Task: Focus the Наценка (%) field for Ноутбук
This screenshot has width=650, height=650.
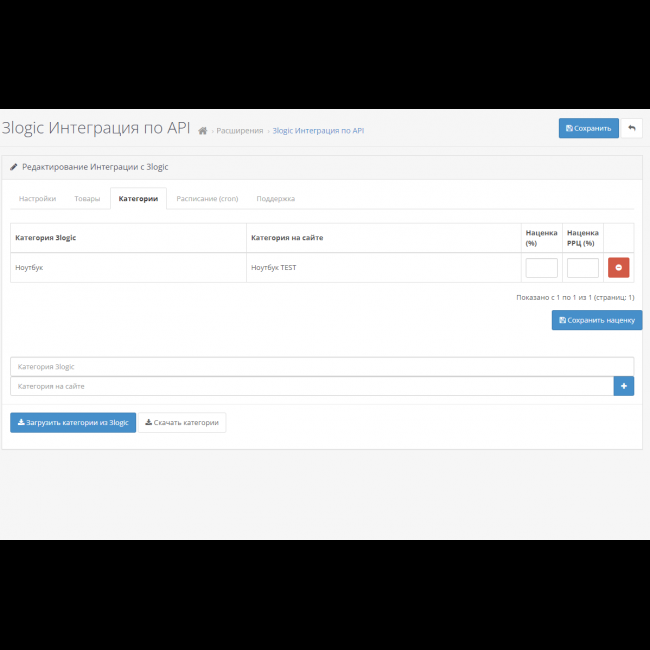Action: [x=541, y=268]
